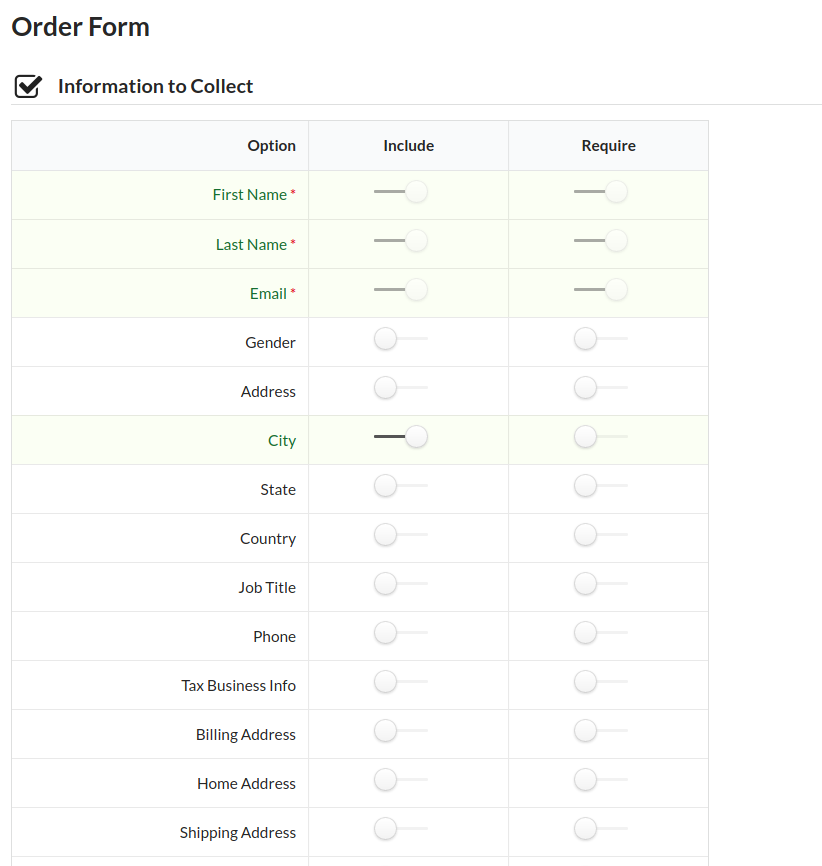Image resolution: width=822 pixels, height=866 pixels.
Task: Select the Require column header
Action: coord(608,146)
